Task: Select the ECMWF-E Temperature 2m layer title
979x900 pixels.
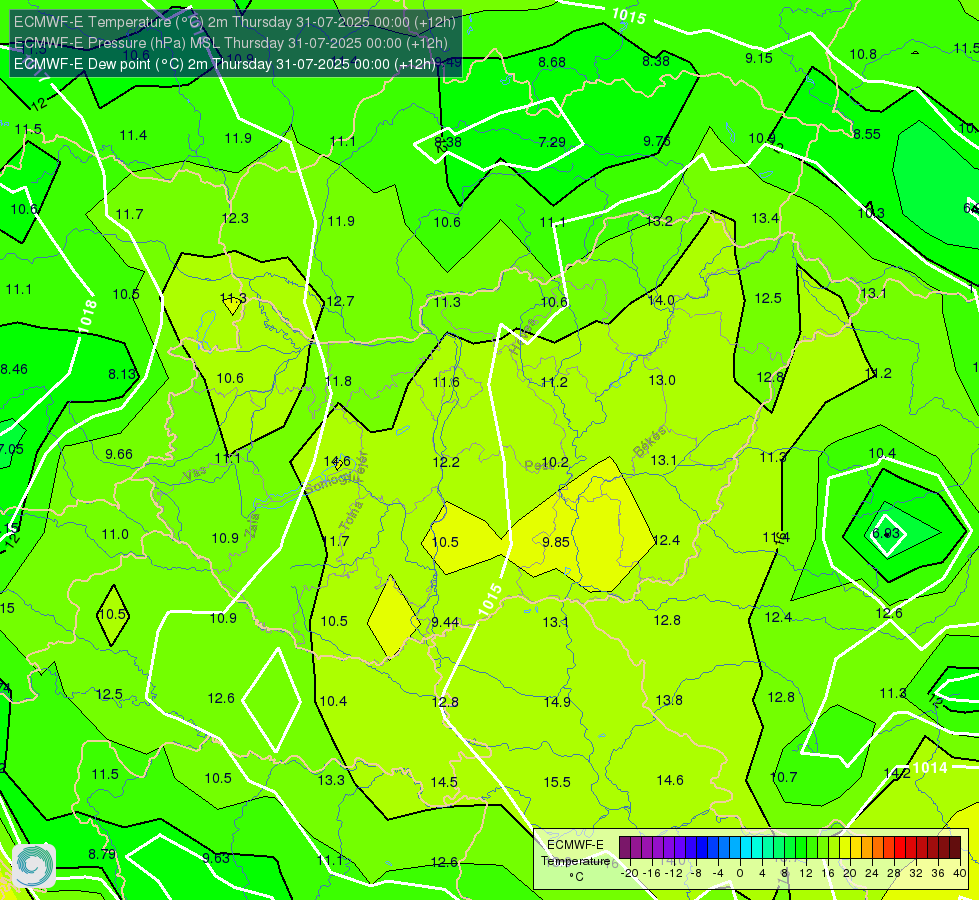Action: click(235, 22)
